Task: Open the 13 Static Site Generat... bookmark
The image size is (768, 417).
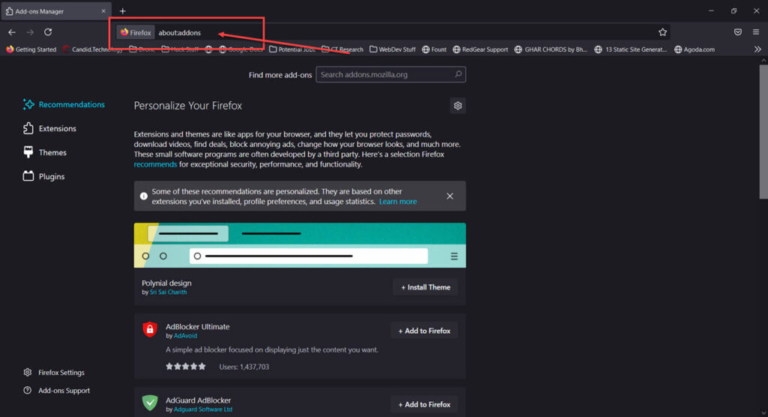Action: [630, 49]
